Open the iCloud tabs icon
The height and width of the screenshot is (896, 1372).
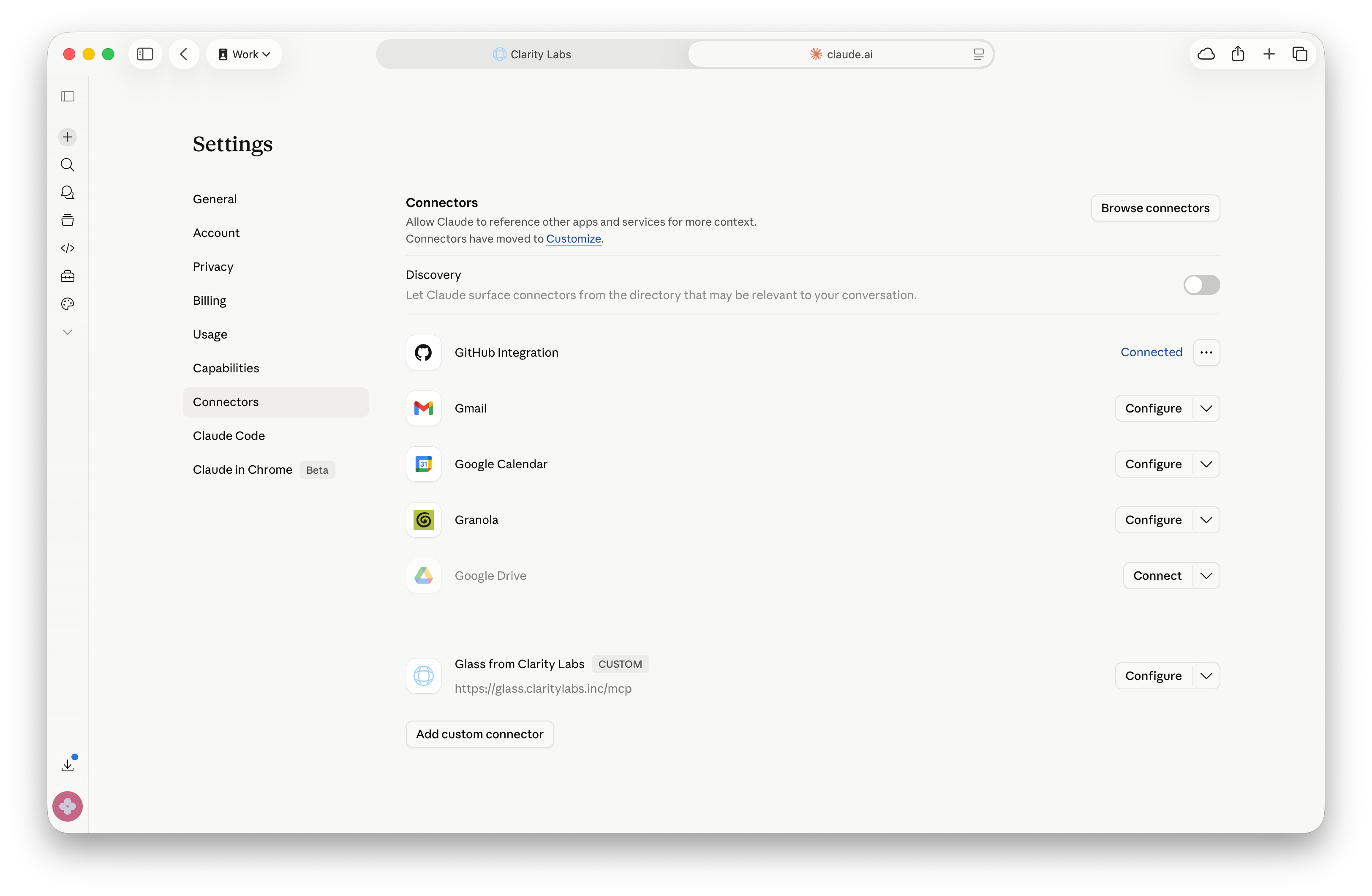[x=1206, y=54]
